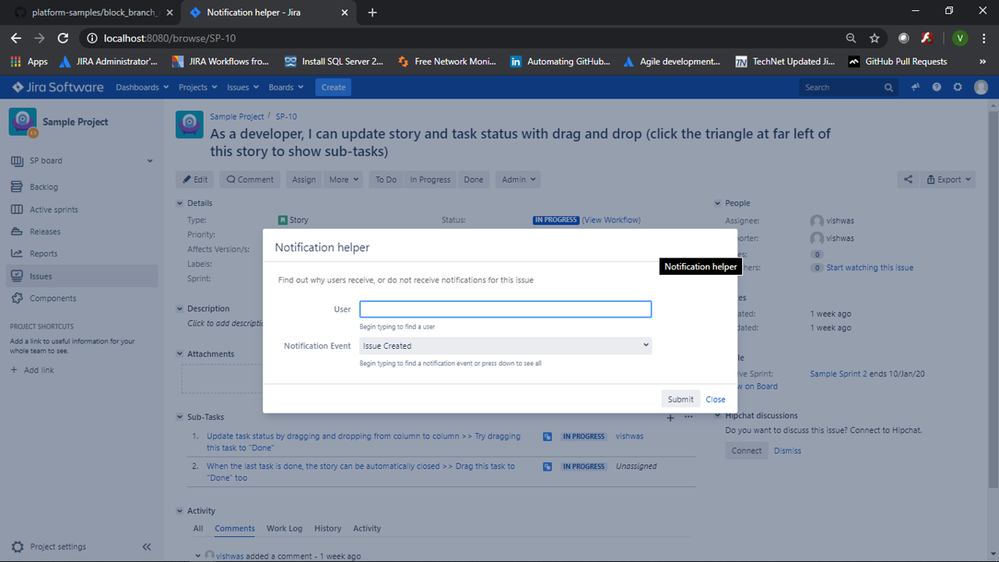999x562 pixels.
Task: Open the Notification Event dropdown
Action: (x=505, y=345)
